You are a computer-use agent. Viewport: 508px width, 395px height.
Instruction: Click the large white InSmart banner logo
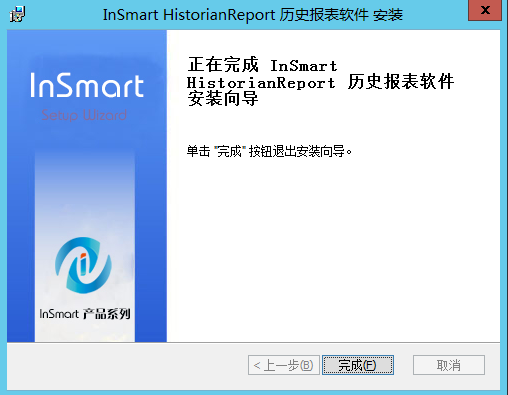coord(87,85)
